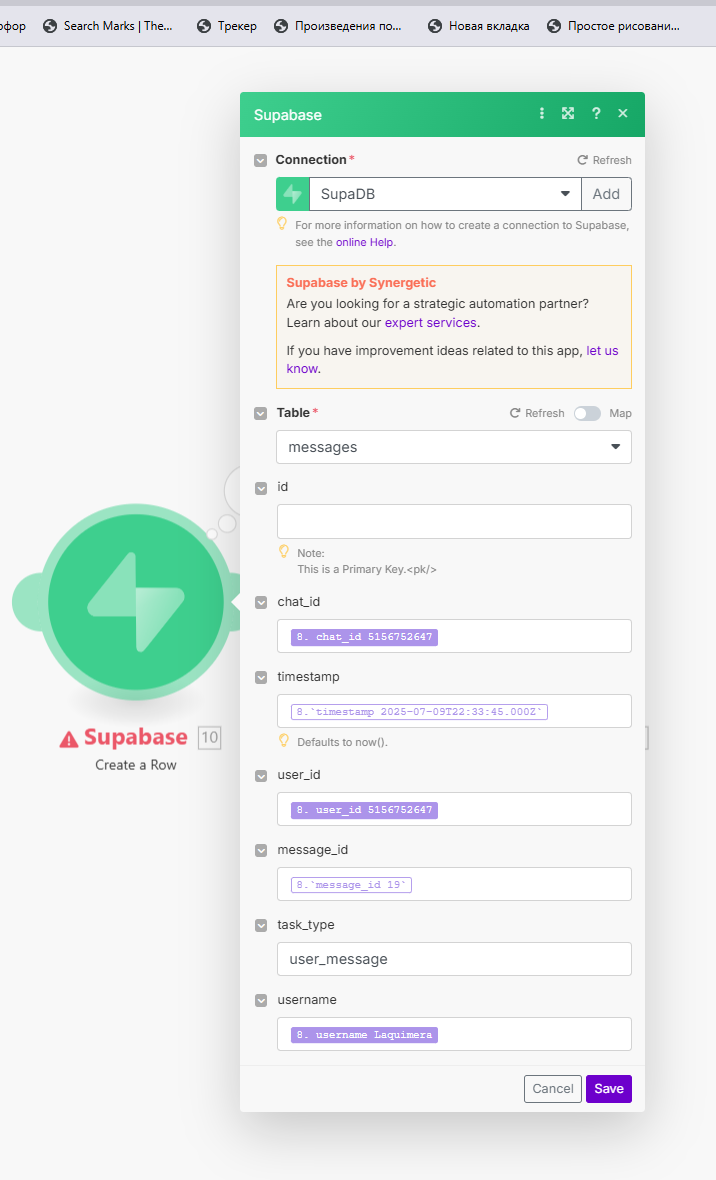Close the Supabase settings dialog
This screenshot has width=716, height=1180.
623,114
